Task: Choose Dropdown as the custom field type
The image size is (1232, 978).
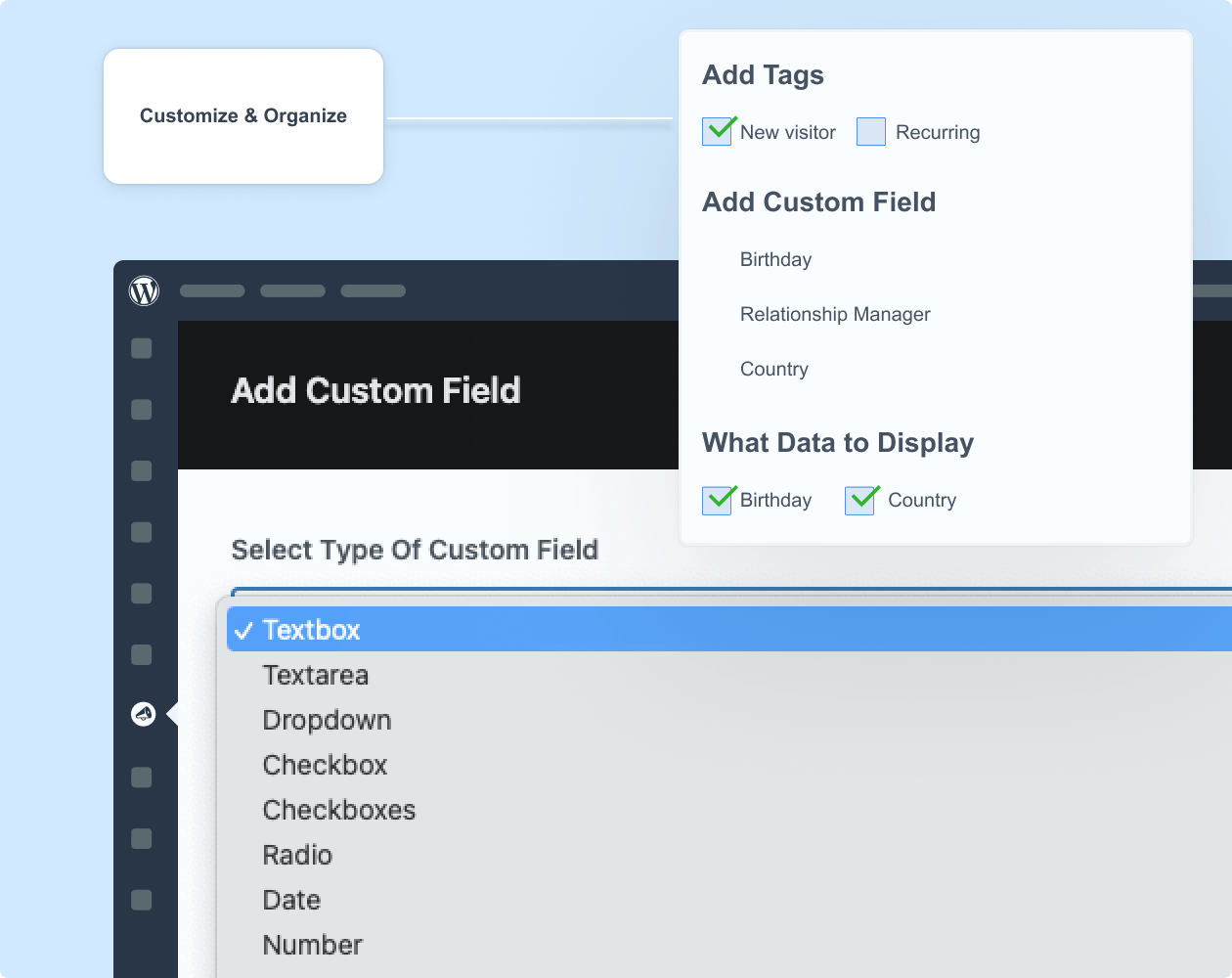Action: pyautogui.click(x=327, y=720)
